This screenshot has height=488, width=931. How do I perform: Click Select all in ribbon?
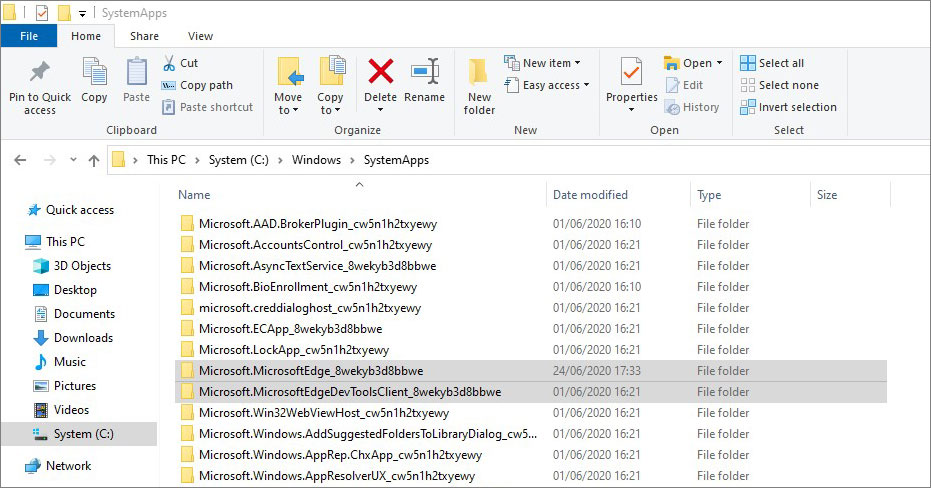[772, 63]
